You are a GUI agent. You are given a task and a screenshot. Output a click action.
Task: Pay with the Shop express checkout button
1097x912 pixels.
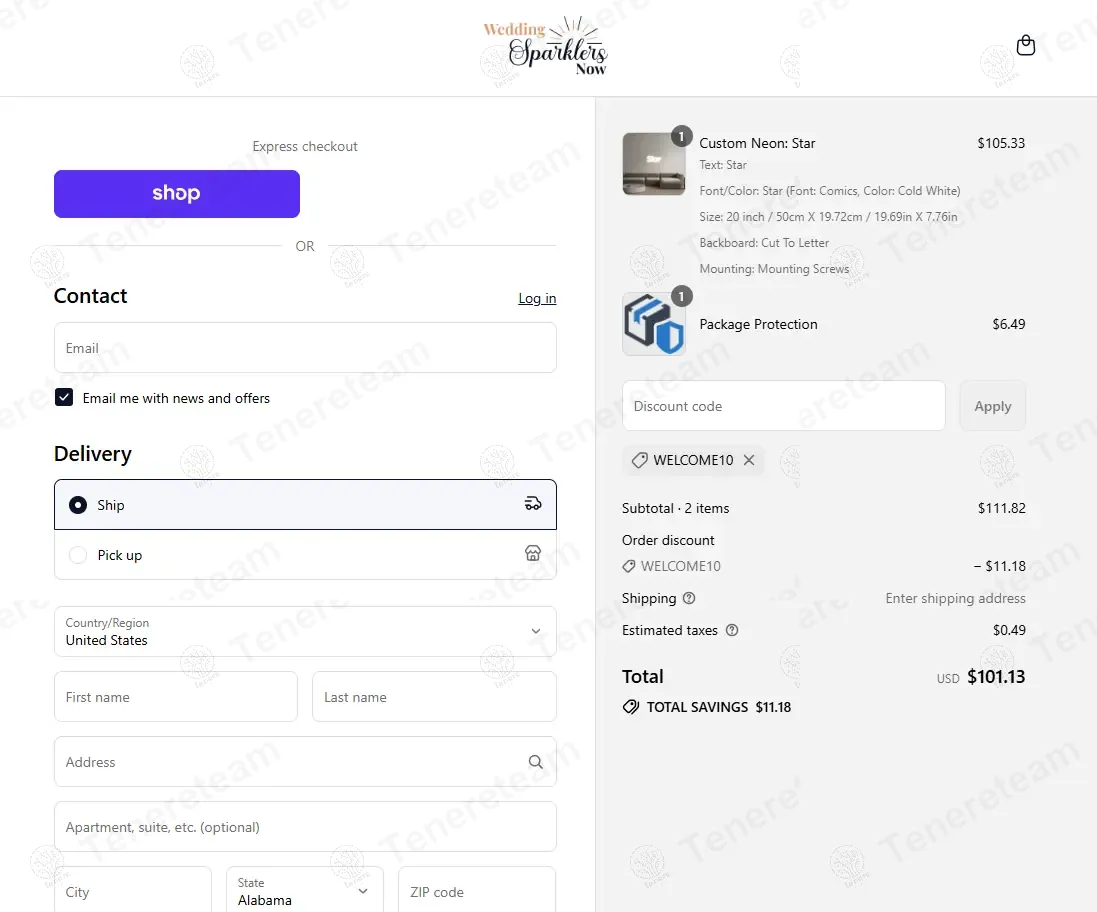coord(177,194)
